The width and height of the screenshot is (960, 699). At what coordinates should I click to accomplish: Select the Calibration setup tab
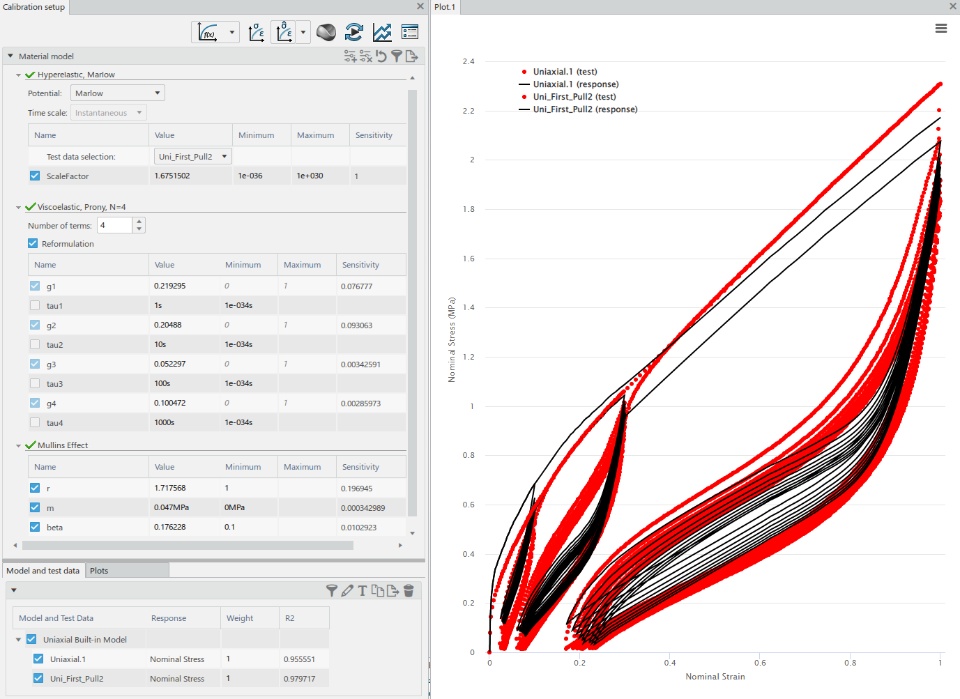click(x=34, y=7)
